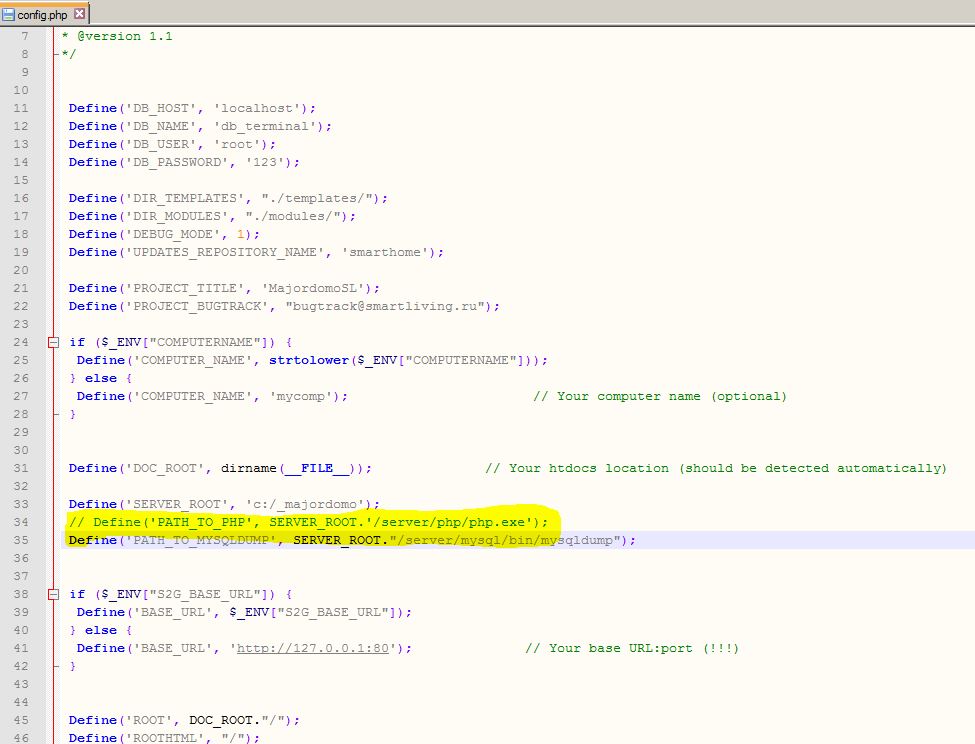975x744 pixels.
Task: Select the config.php tab label
Action: coord(44,14)
